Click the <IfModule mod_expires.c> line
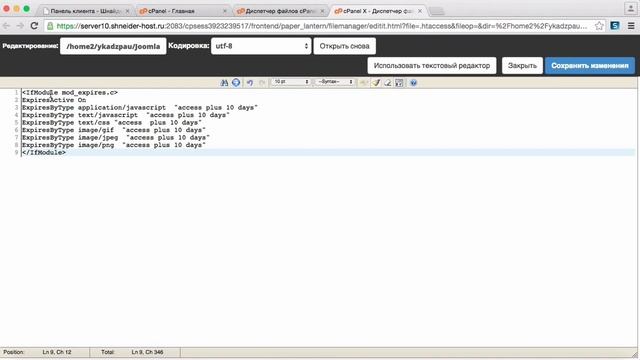Viewport: 640px width, 360px height. [70, 93]
